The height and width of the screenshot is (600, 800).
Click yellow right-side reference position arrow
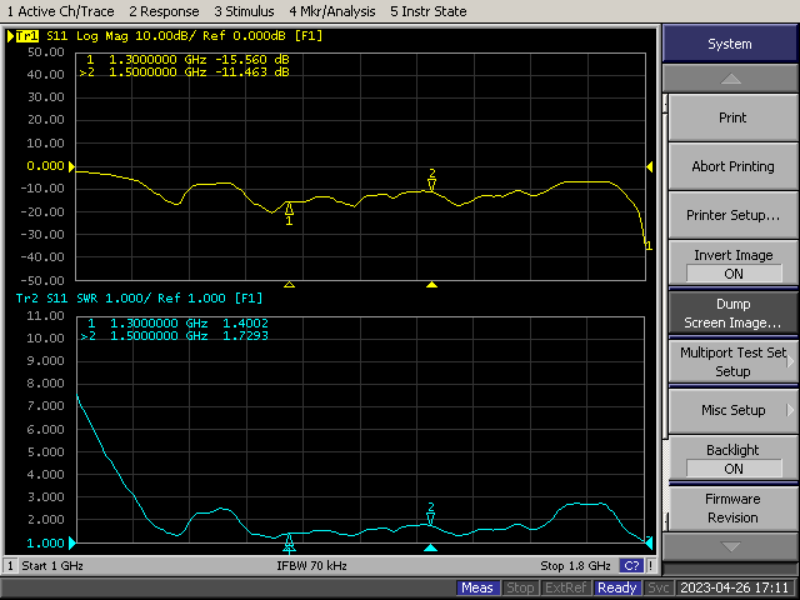[x=650, y=166]
